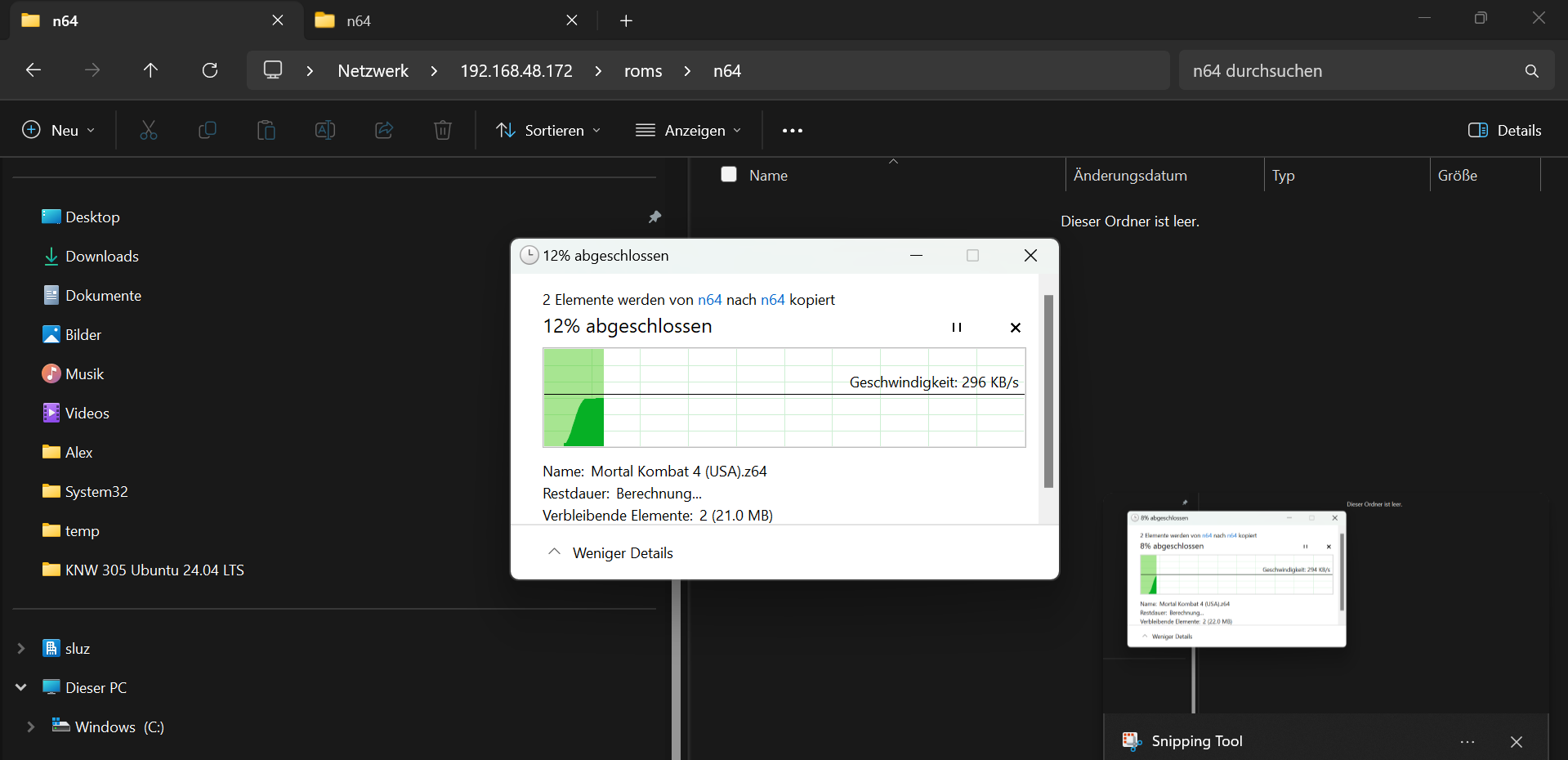Close the second n64 tab

(572, 20)
